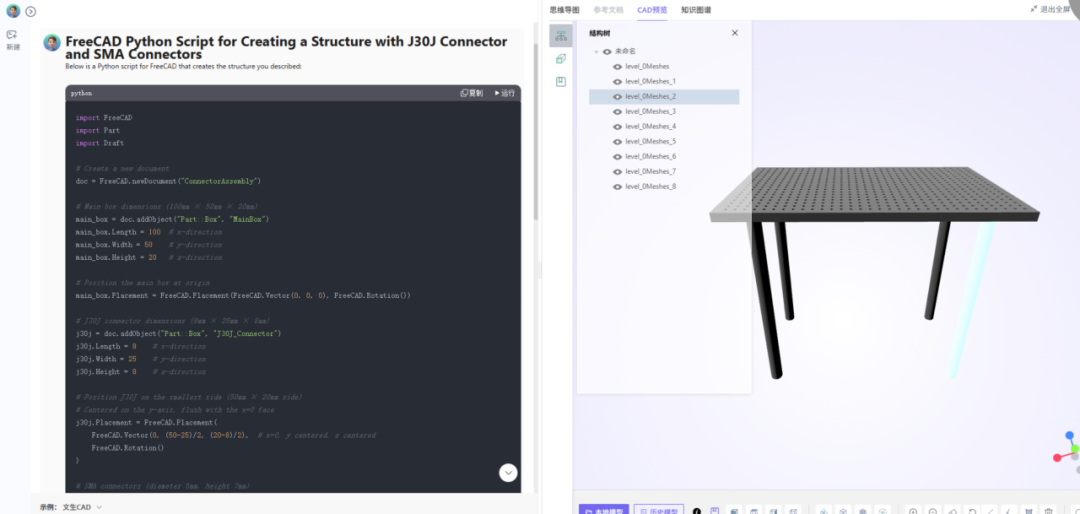
Task: Hide level_0Meshes_4 via eye icon
Action: [x=617, y=127]
